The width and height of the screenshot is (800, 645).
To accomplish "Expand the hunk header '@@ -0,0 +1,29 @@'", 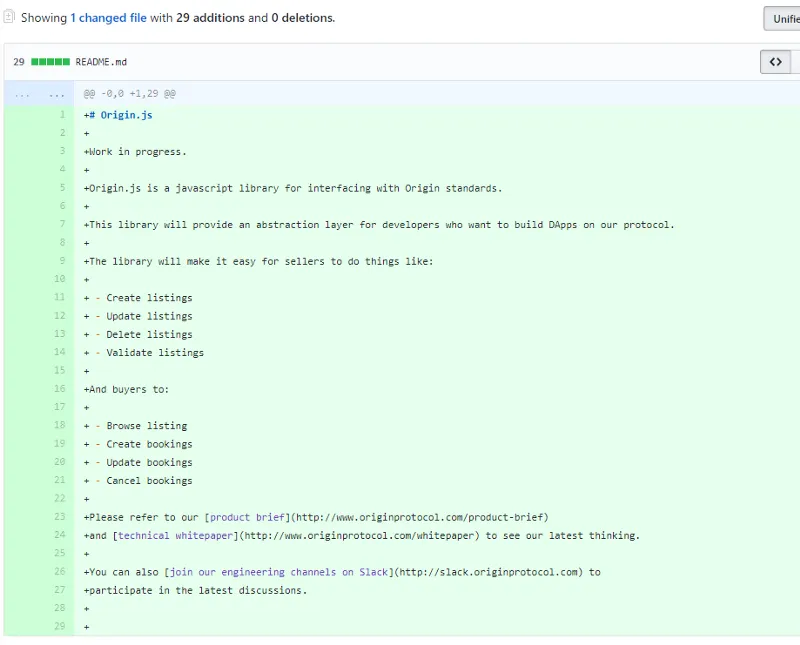I will (130, 94).
